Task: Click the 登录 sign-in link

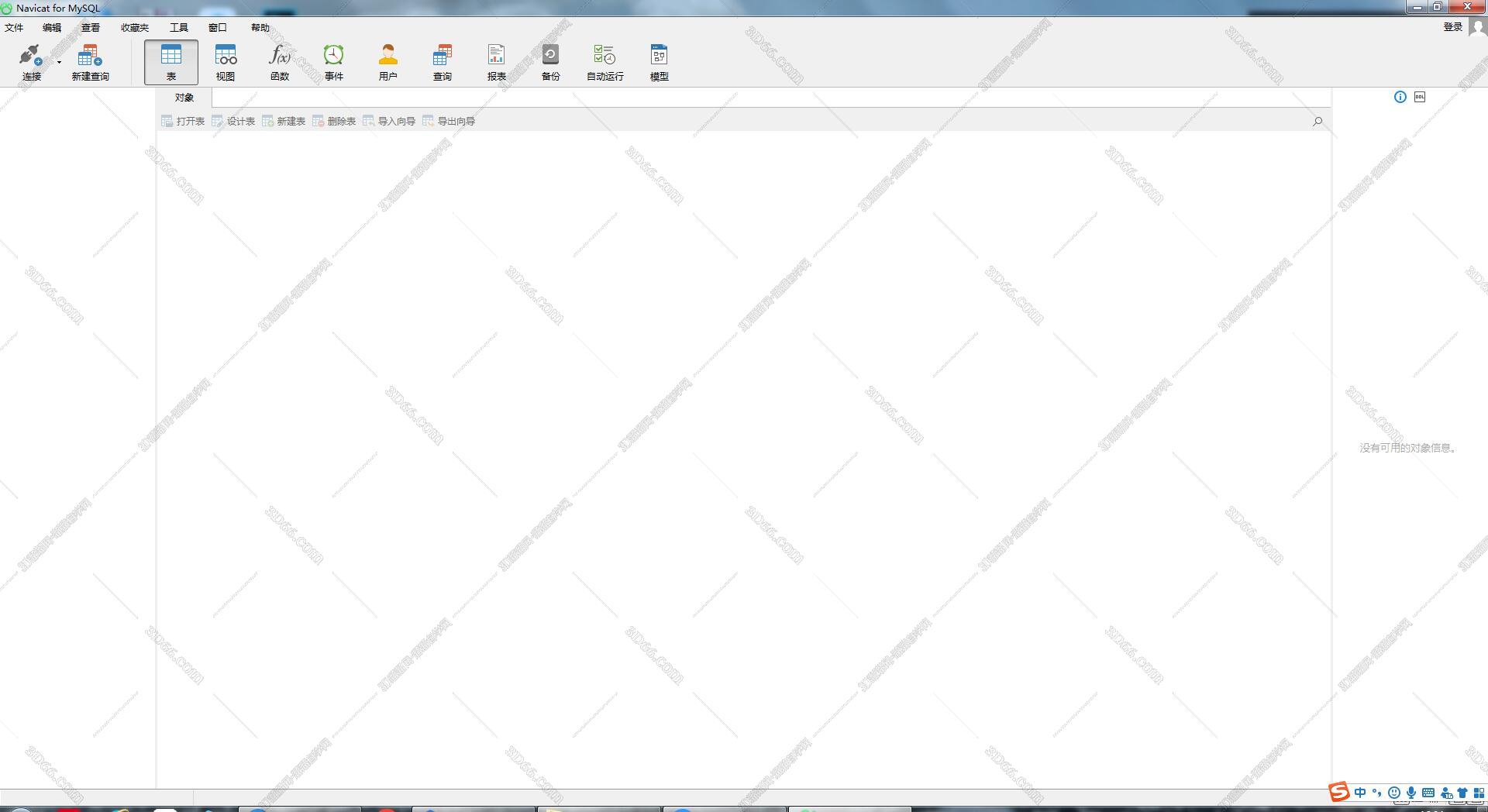Action: pos(1453,27)
